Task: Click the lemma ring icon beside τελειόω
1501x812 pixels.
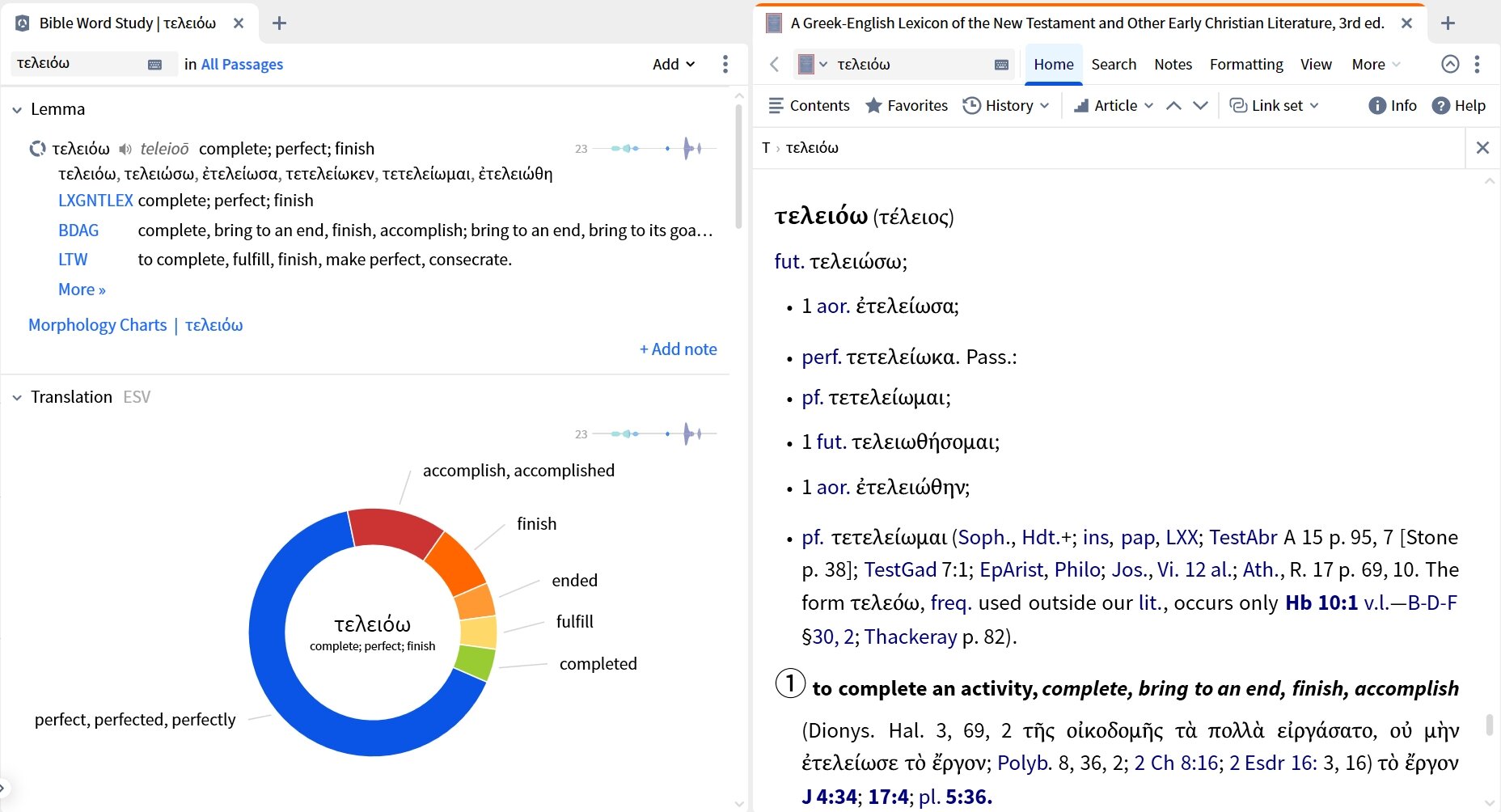Action: [x=37, y=149]
